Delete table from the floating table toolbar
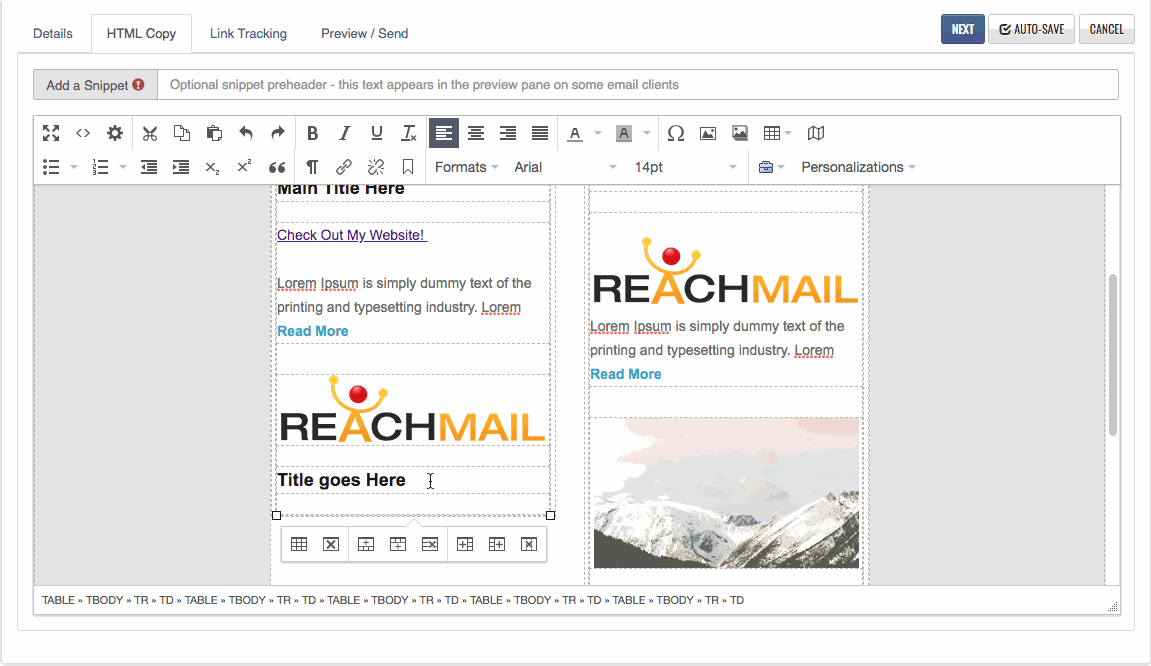The height and width of the screenshot is (666, 1151). point(331,544)
